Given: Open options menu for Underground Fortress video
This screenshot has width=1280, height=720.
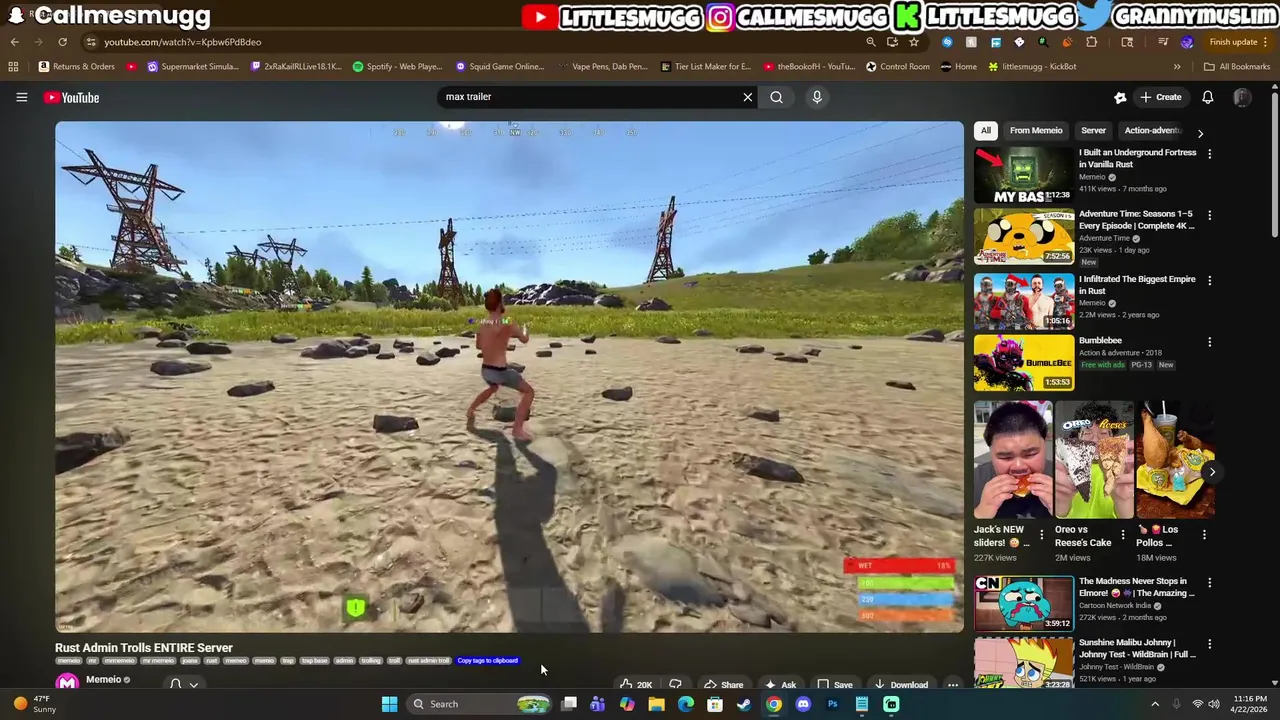Looking at the screenshot, I should pyautogui.click(x=1209, y=154).
